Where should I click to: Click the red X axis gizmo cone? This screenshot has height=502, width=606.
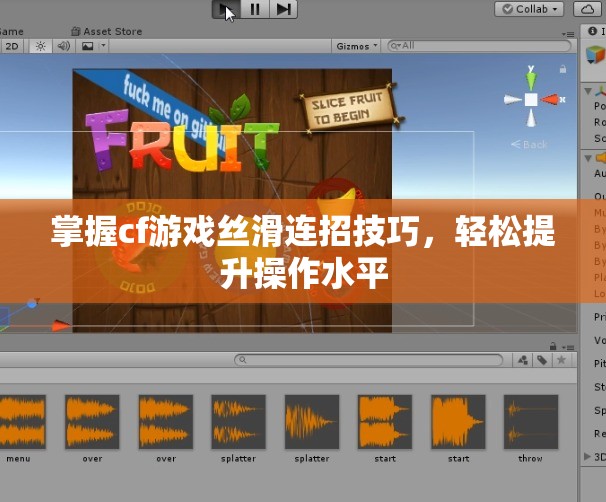(x=550, y=100)
